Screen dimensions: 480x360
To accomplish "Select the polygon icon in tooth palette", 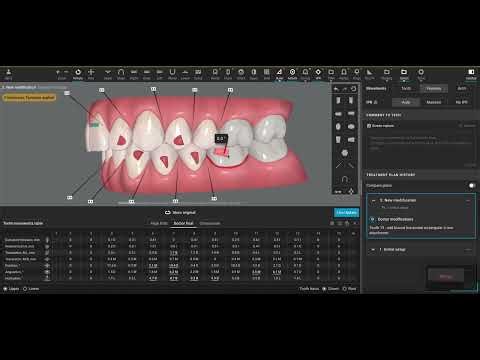I will pyautogui.click(x=345, y=153).
